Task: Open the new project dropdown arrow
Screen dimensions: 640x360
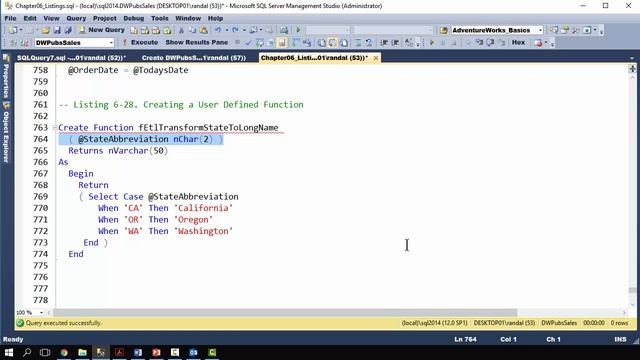Action: 20,30
